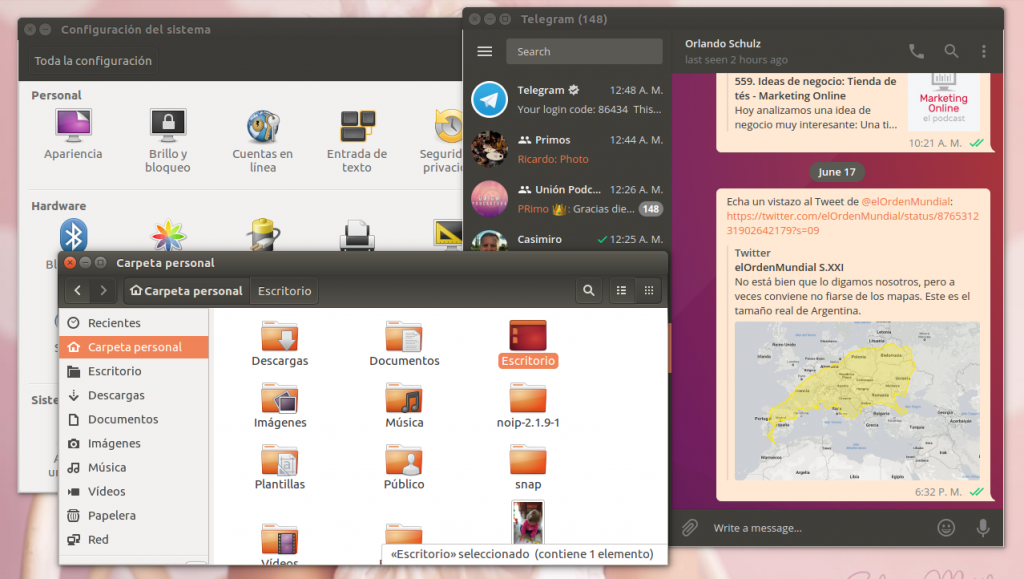1024x579 pixels.
Task: Open the Color settings icon under Hardware
Action: [x=168, y=236]
